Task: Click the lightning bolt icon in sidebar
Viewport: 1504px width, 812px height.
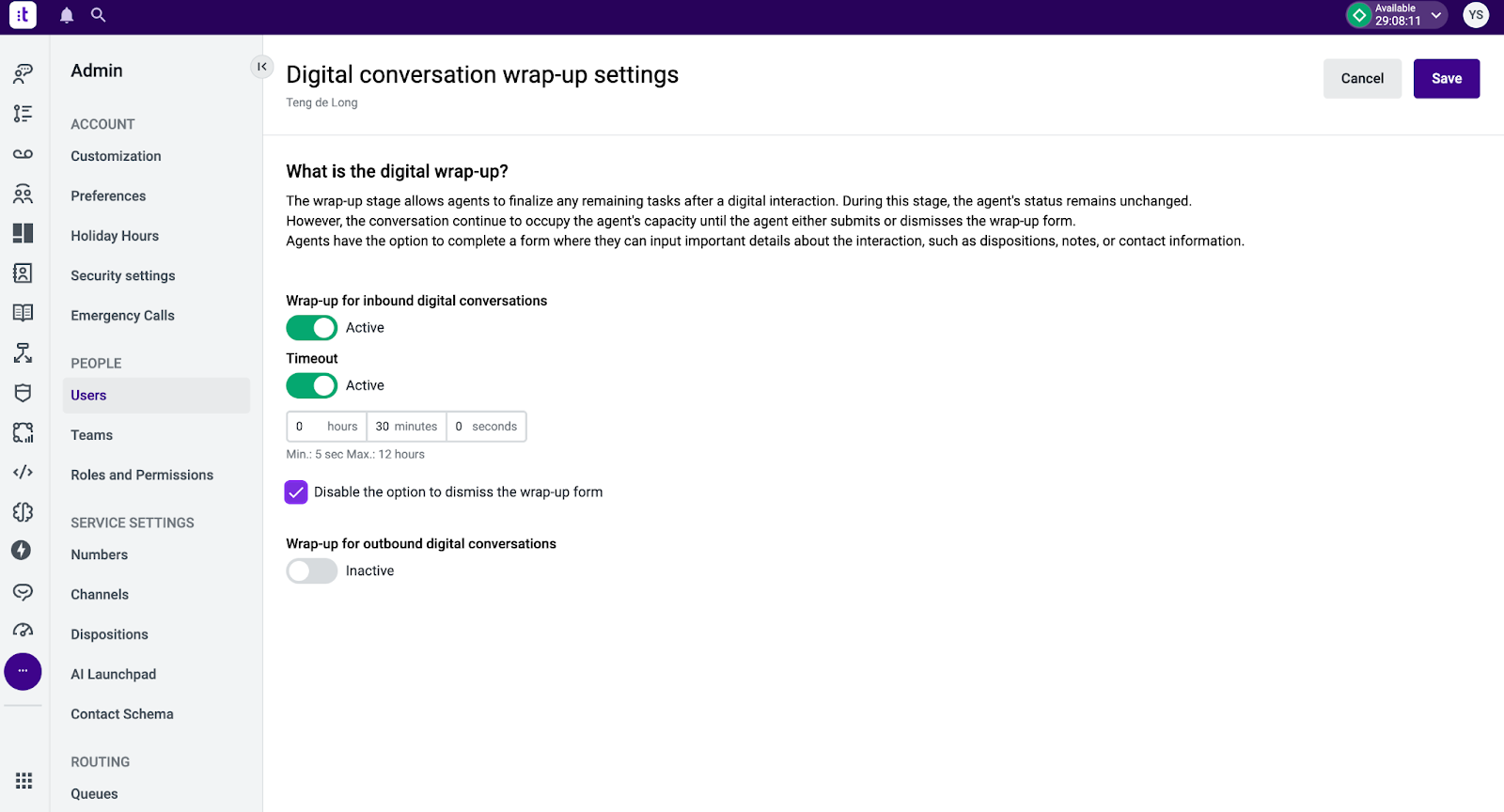Action: coord(23,550)
